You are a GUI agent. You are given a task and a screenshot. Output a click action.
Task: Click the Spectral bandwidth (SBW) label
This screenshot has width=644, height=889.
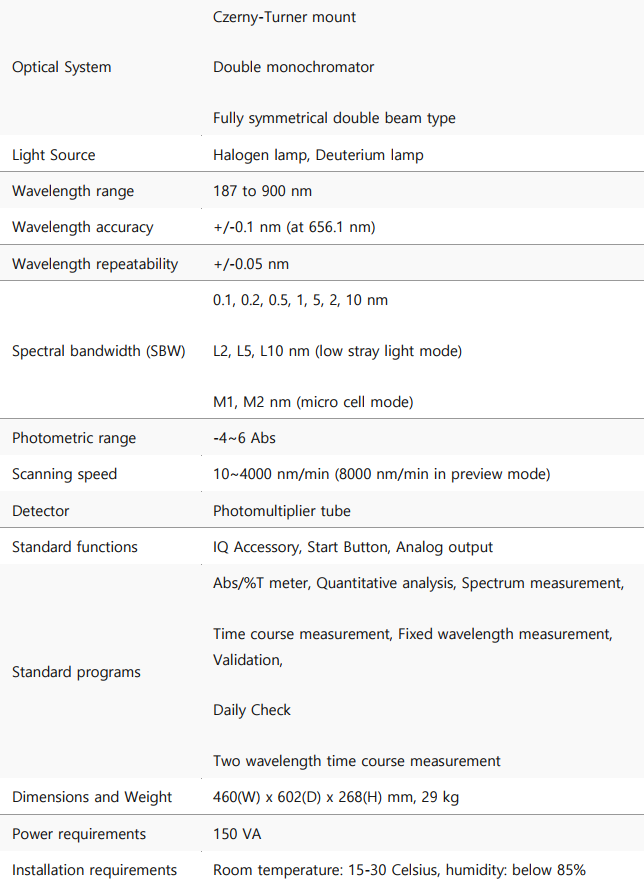[x=99, y=351]
